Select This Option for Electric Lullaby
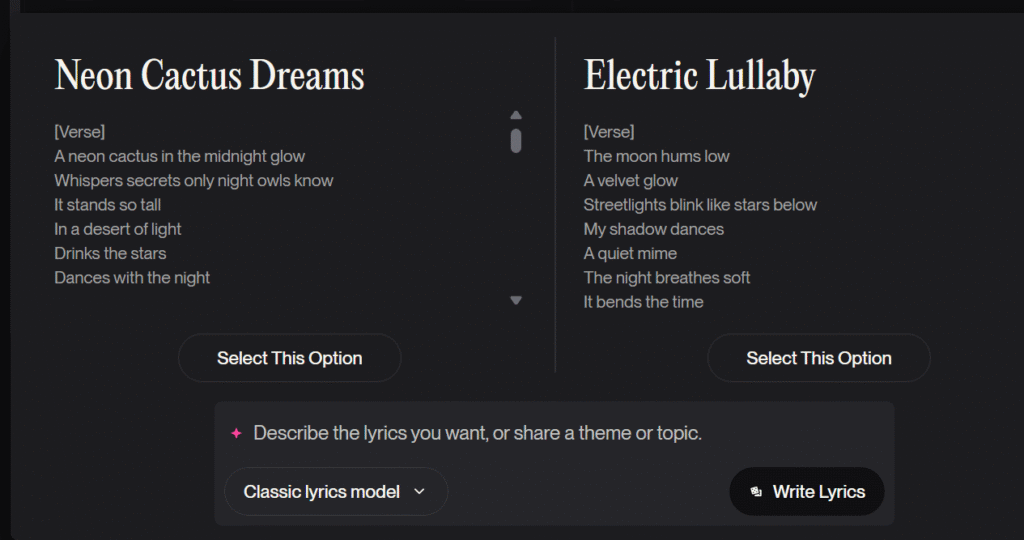This screenshot has height=540, width=1024. 818,358
